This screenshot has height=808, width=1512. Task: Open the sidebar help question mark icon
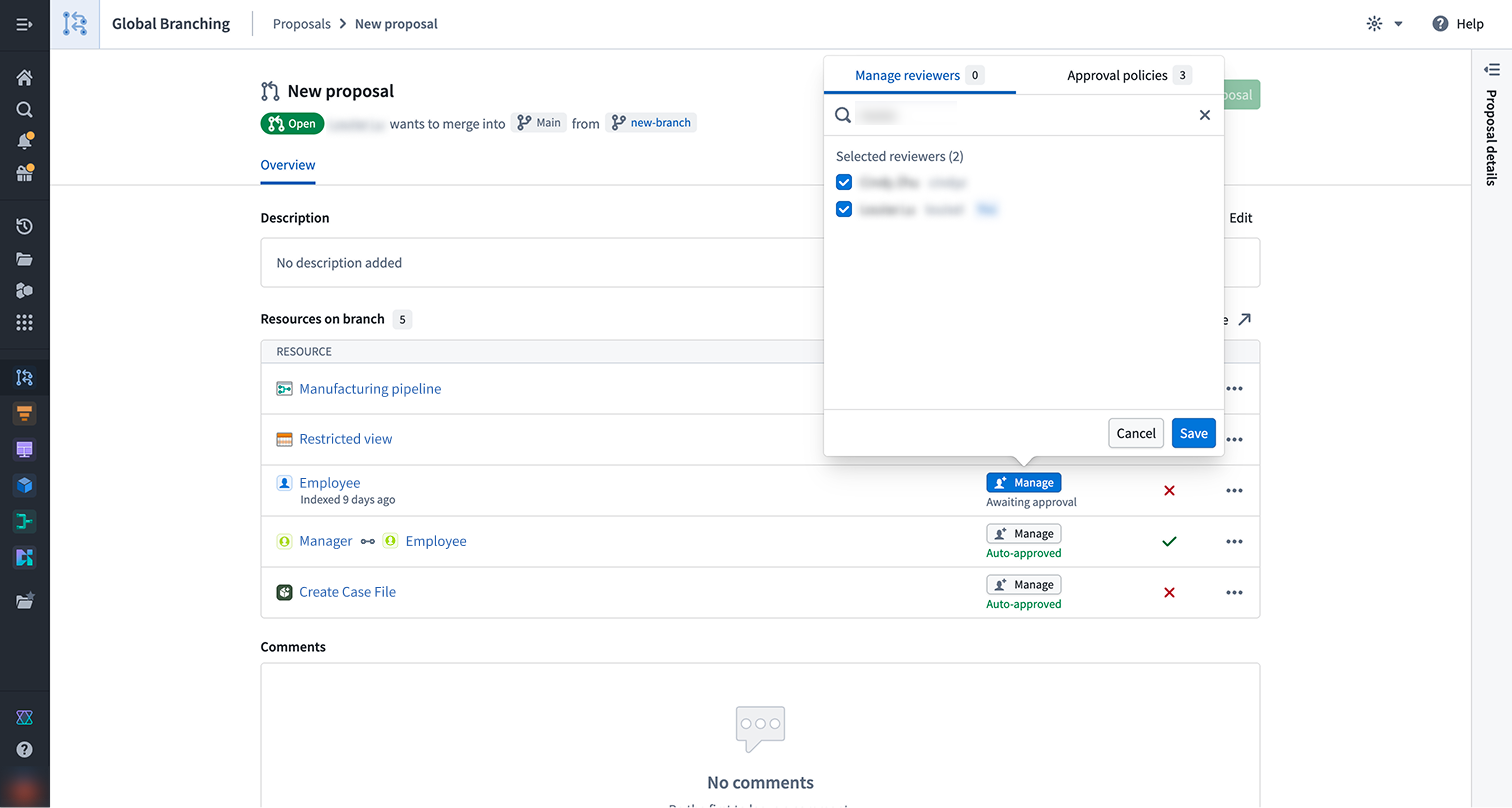[24, 750]
